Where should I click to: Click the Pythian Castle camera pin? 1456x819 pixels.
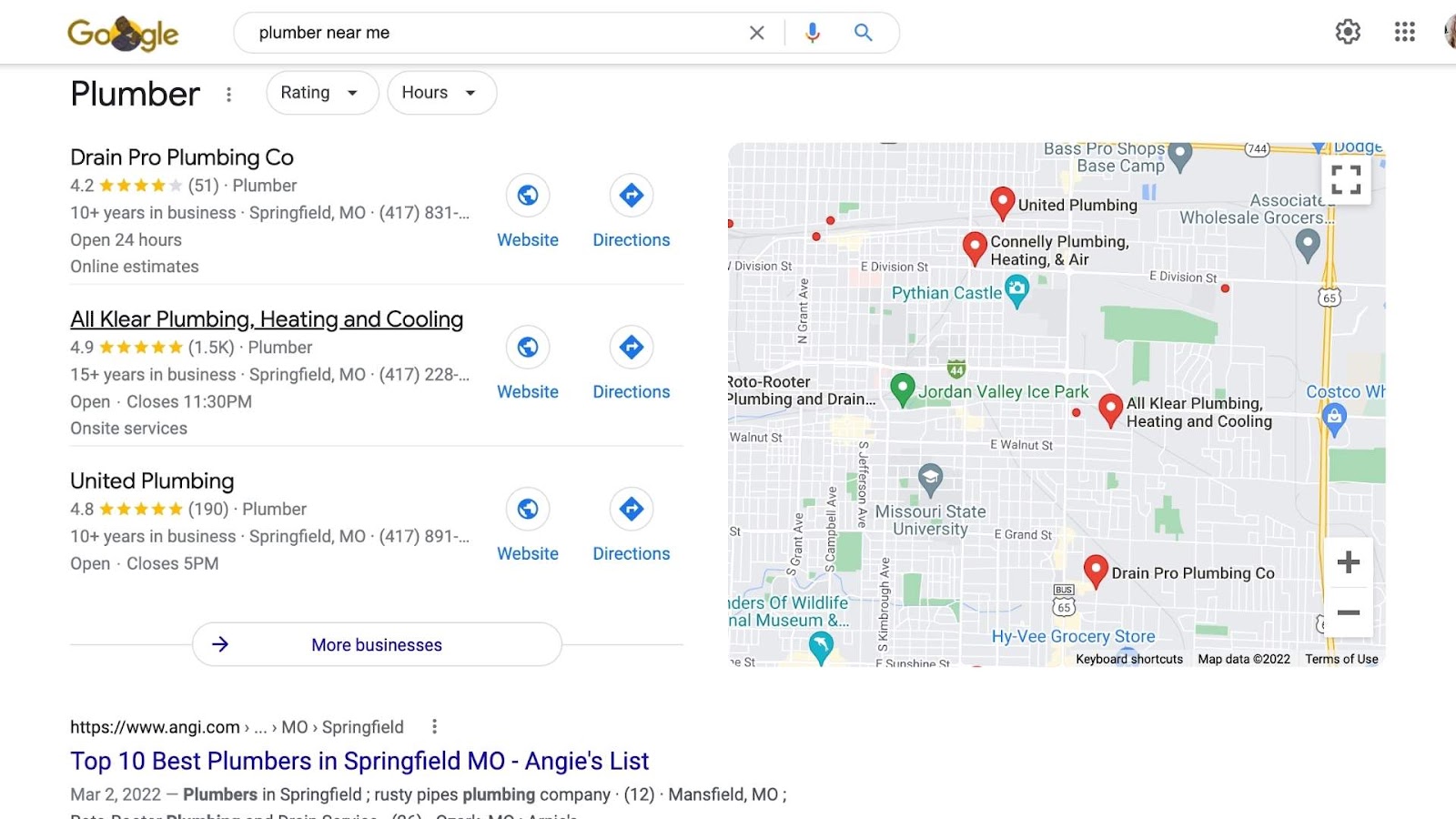[x=1016, y=292]
